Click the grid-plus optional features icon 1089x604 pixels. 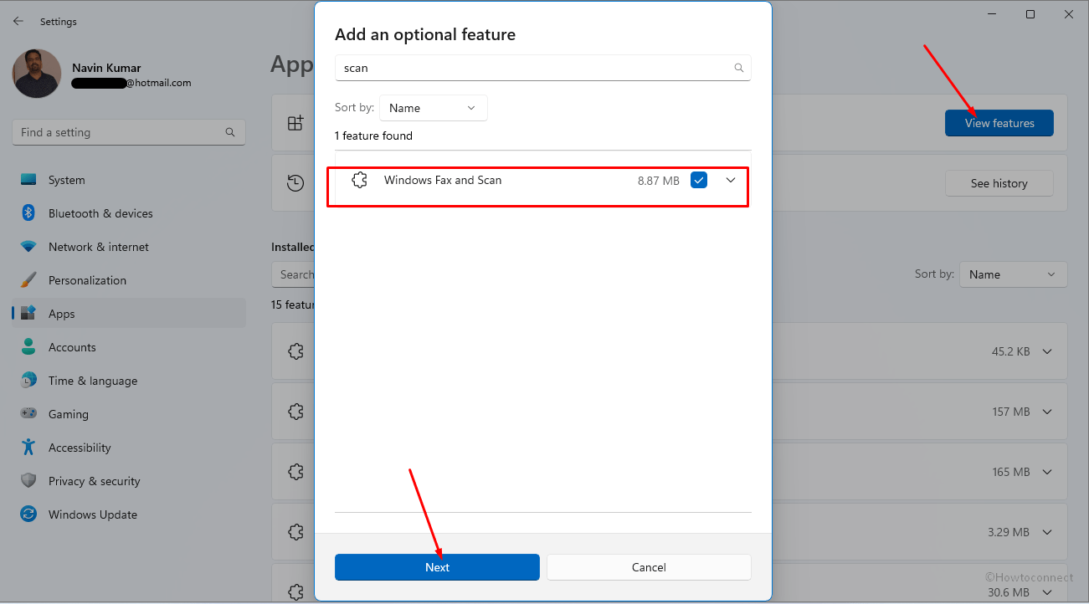pos(295,123)
